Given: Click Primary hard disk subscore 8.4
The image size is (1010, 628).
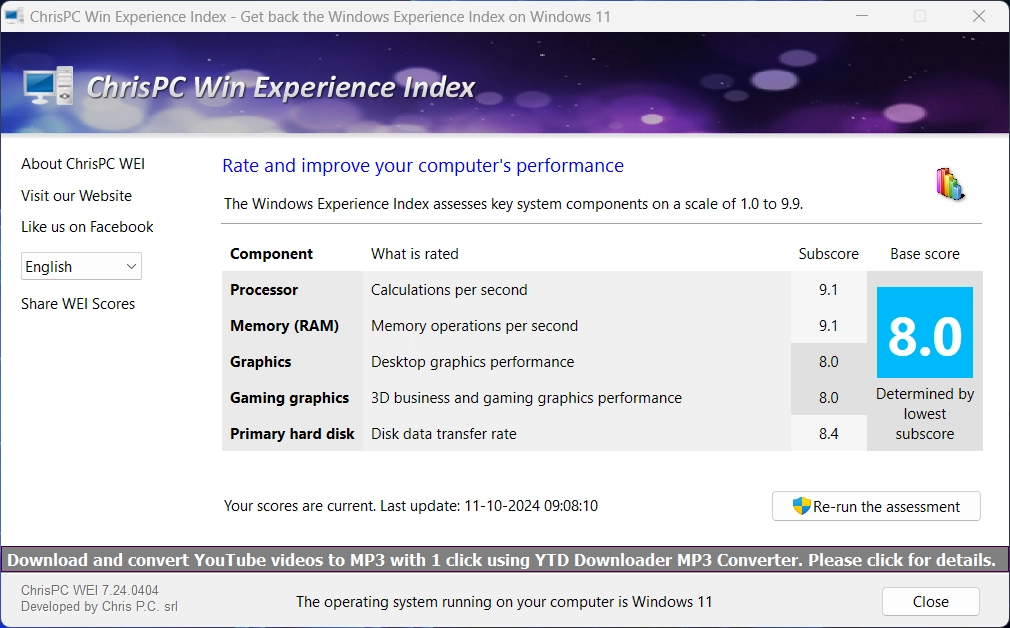Looking at the screenshot, I should click(828, 434).
